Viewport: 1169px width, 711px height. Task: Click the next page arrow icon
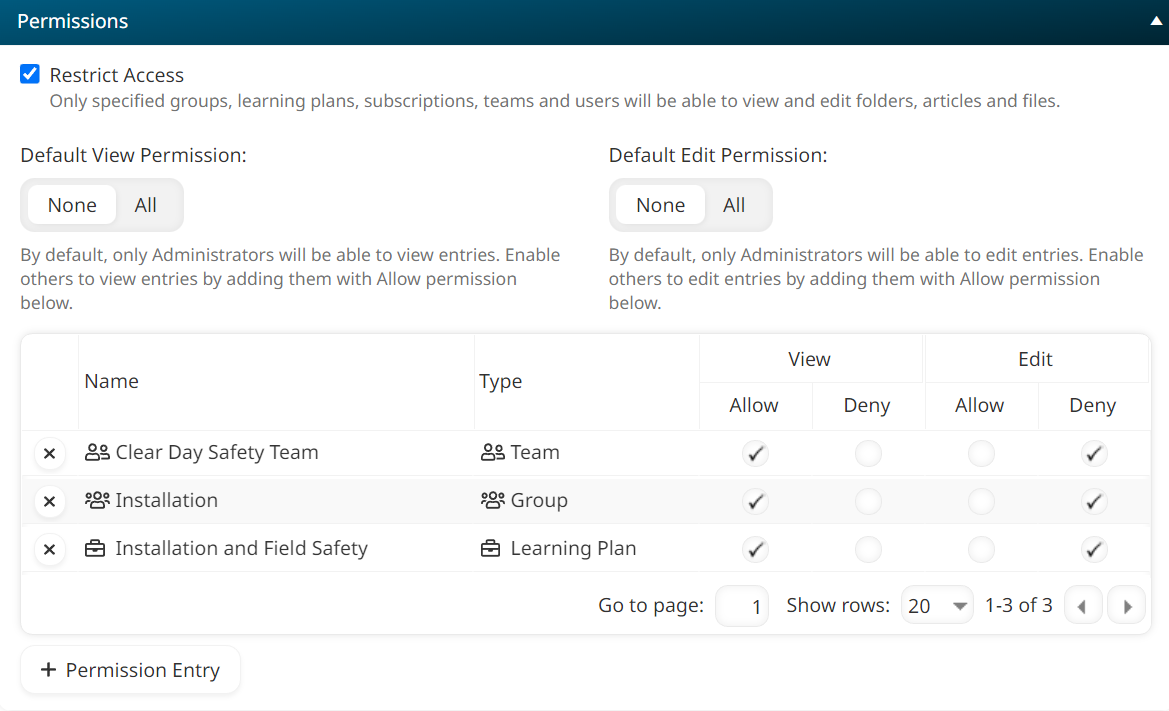(x=1127, y=604)
